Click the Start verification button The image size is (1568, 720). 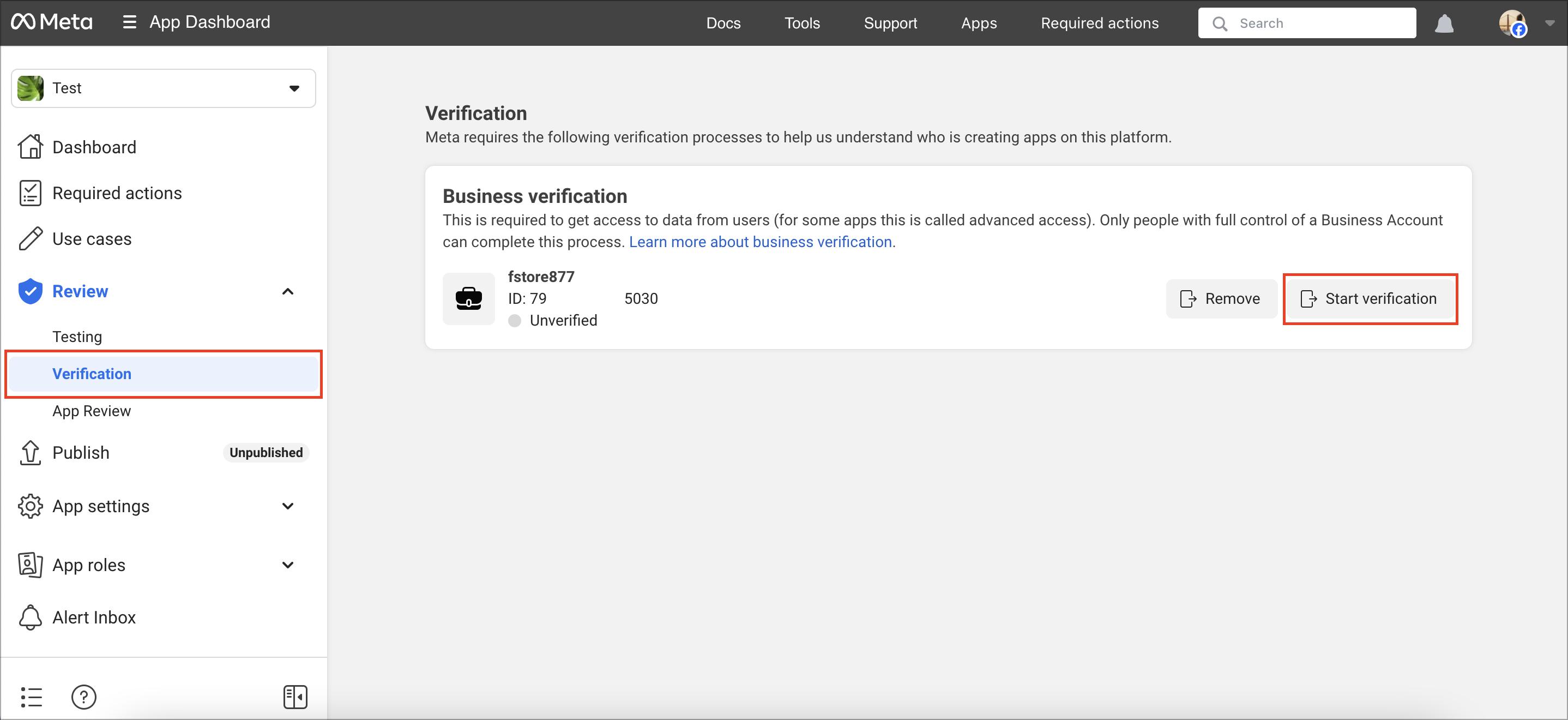coord(1370,298)
